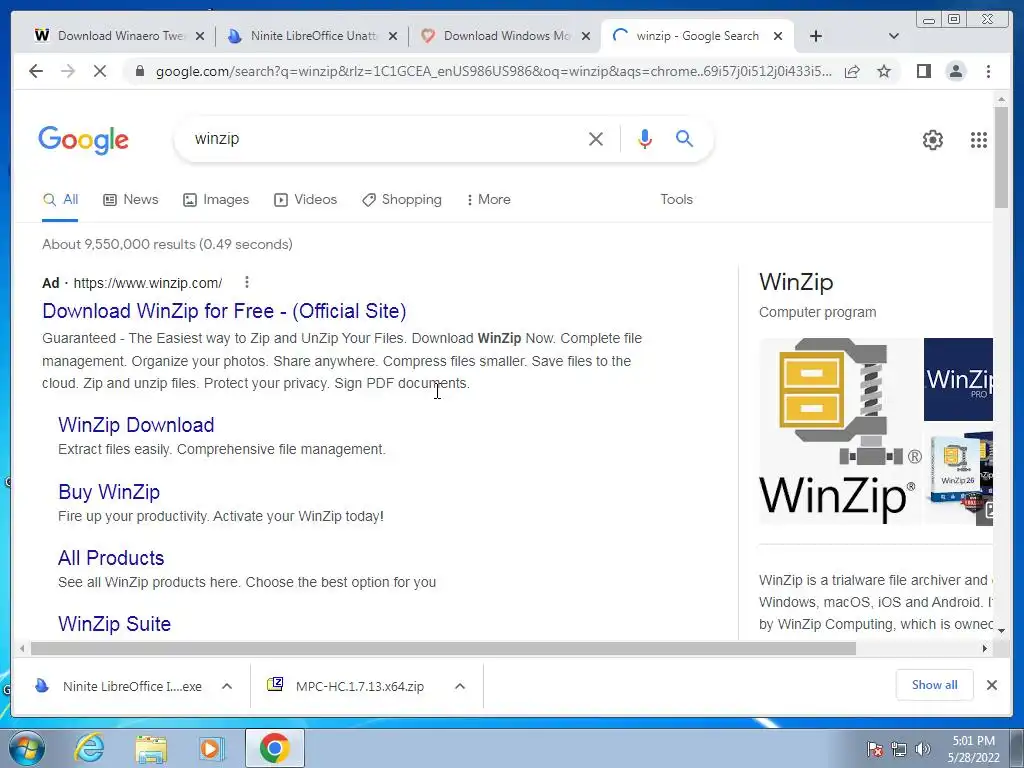The image size is (1024, 768).
Task: Submit search with magnifier icon
Action: (684, 138)
